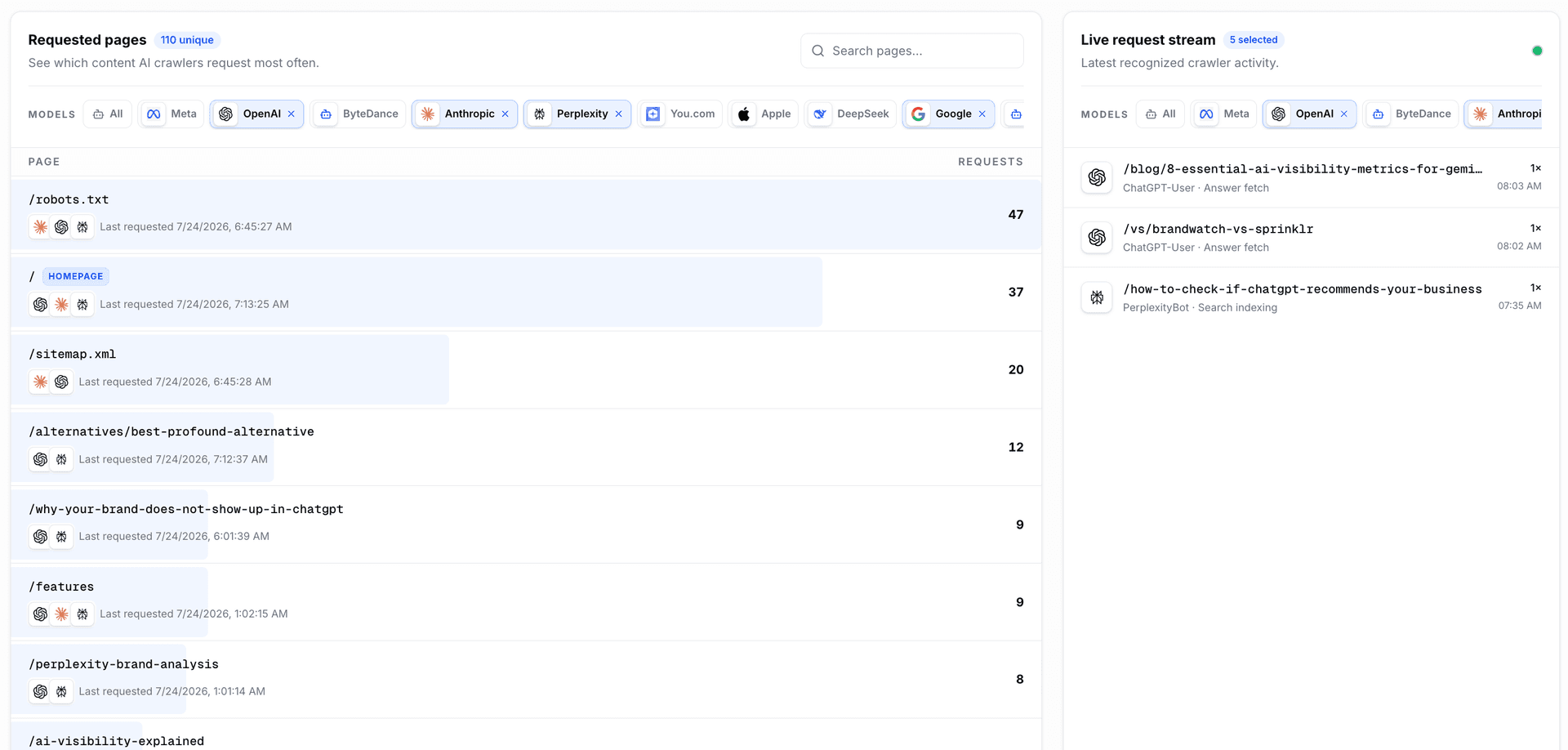Click OpenAI icon on why-your-brand row

40,537
